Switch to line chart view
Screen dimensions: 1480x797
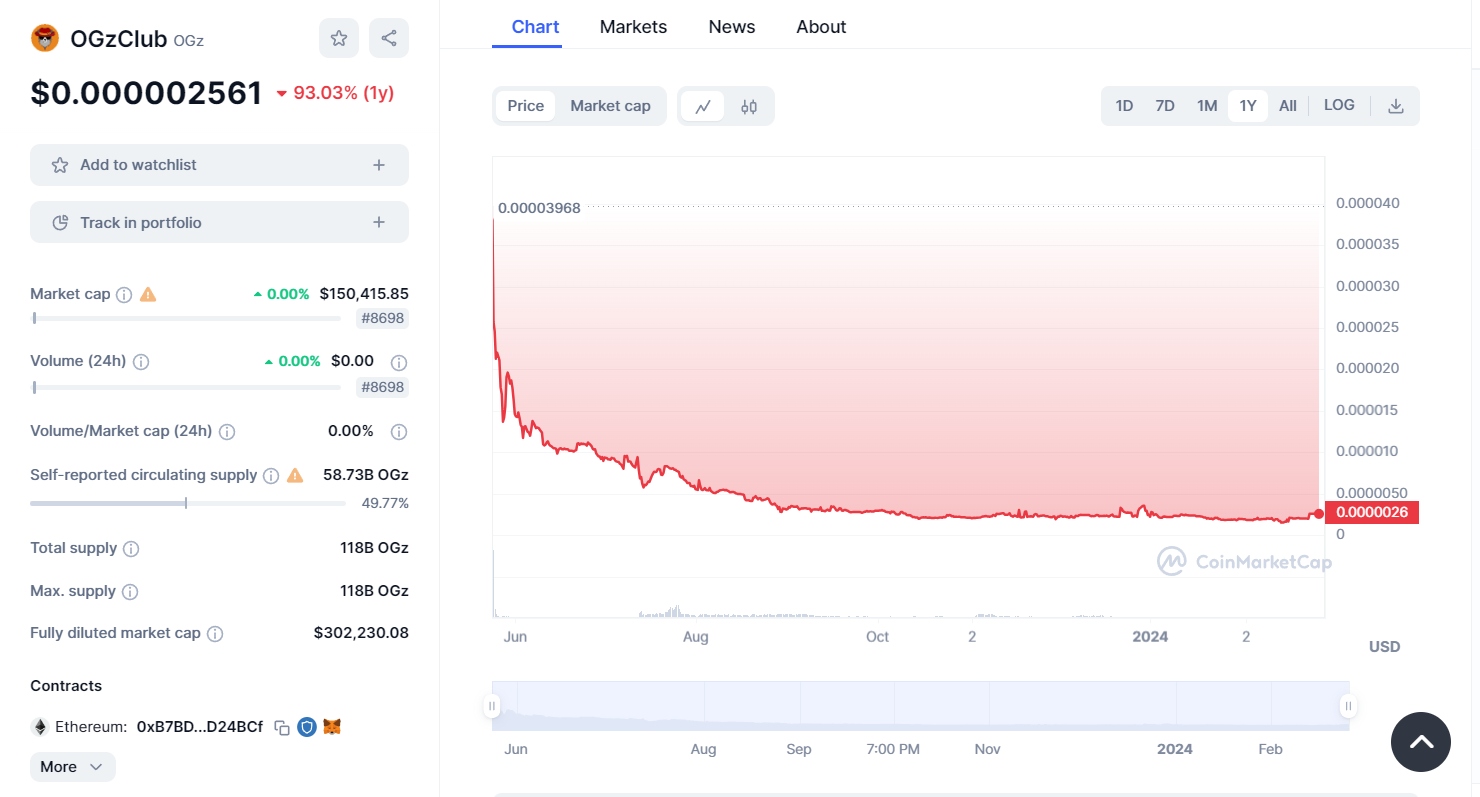703,106
